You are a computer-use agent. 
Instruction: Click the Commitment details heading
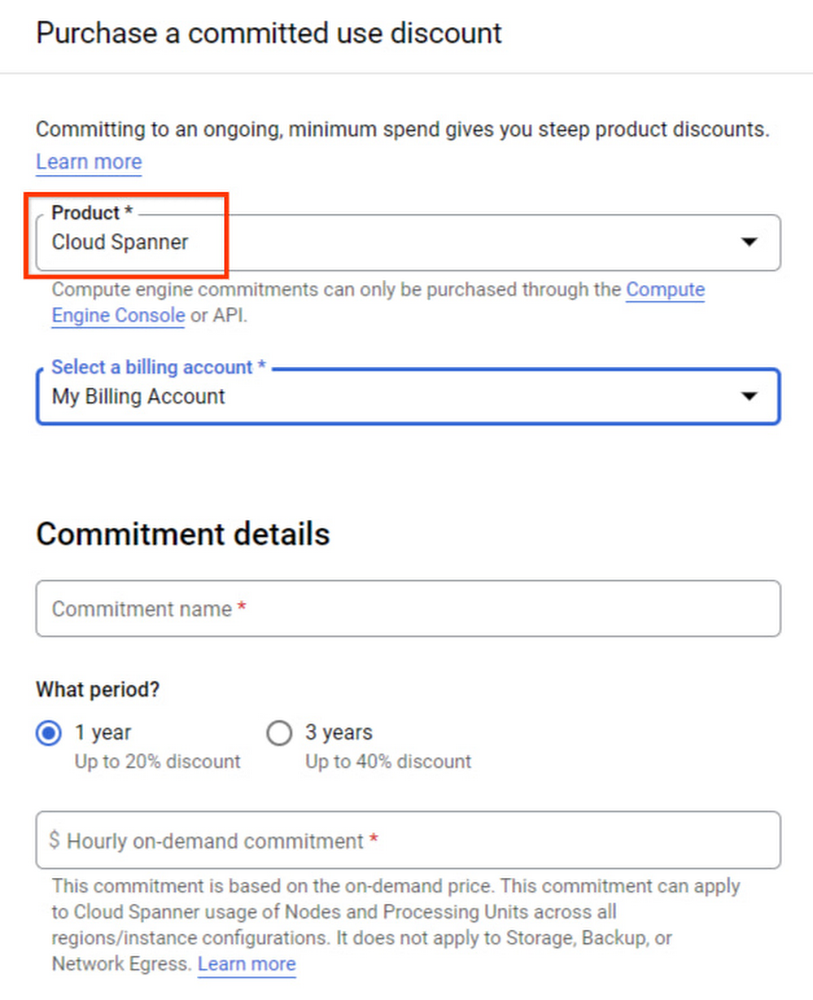point(183,533)
